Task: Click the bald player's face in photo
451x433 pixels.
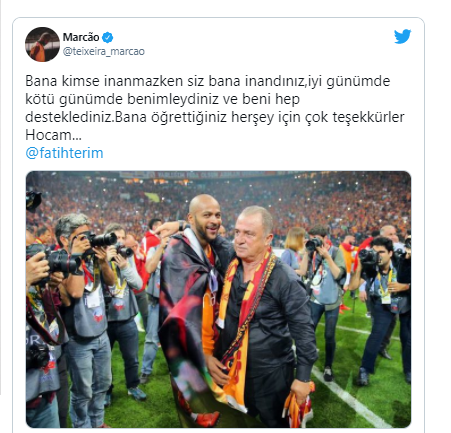Action: click(x=205, y=218)
